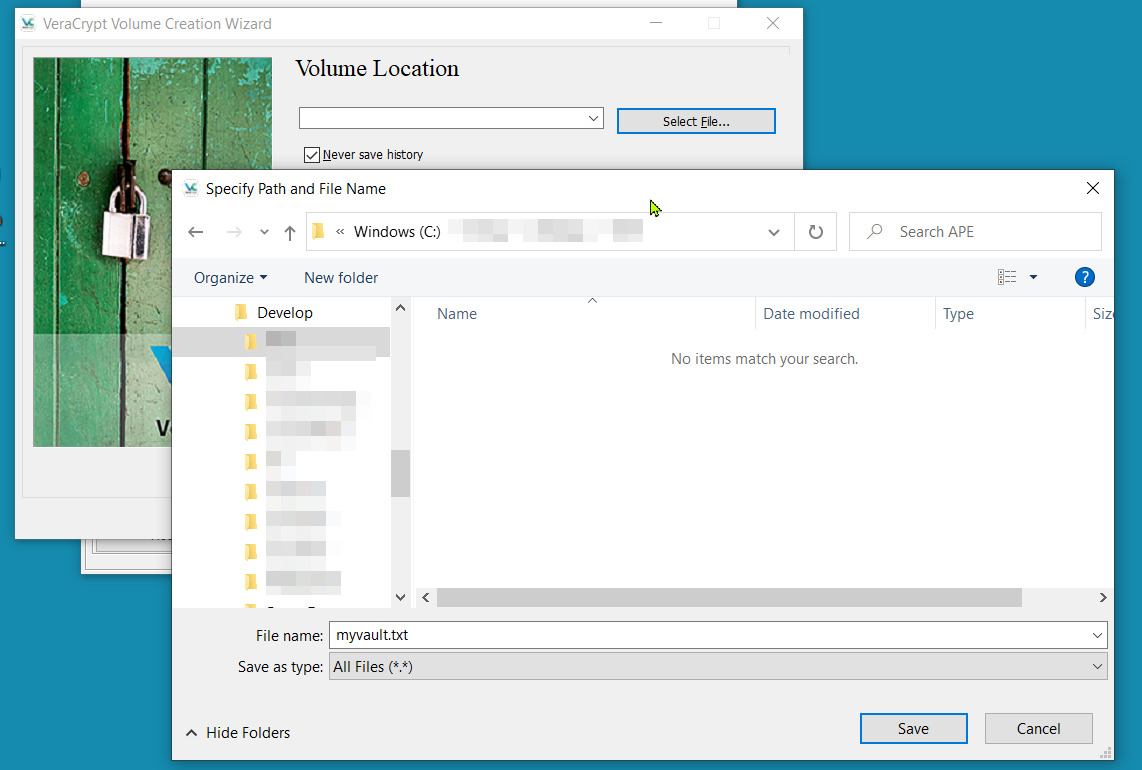Open view options dropdown arrow

(1033, 277)
